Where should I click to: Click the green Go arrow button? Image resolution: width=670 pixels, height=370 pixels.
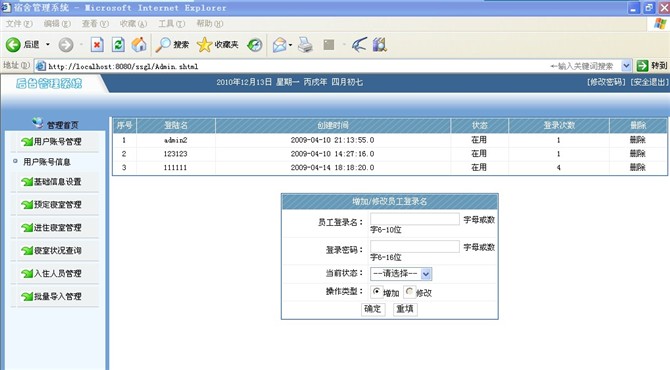[x=642, y=65]
